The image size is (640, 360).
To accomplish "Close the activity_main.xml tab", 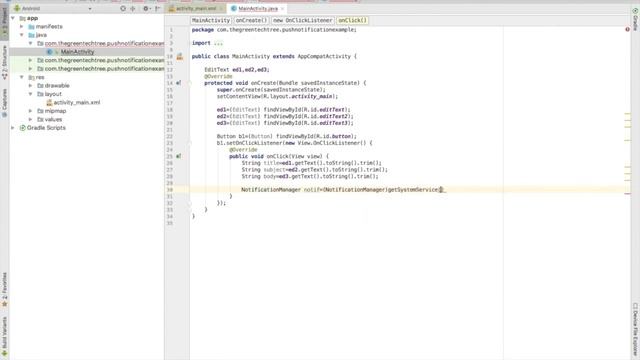I will [x=222, y=8].
